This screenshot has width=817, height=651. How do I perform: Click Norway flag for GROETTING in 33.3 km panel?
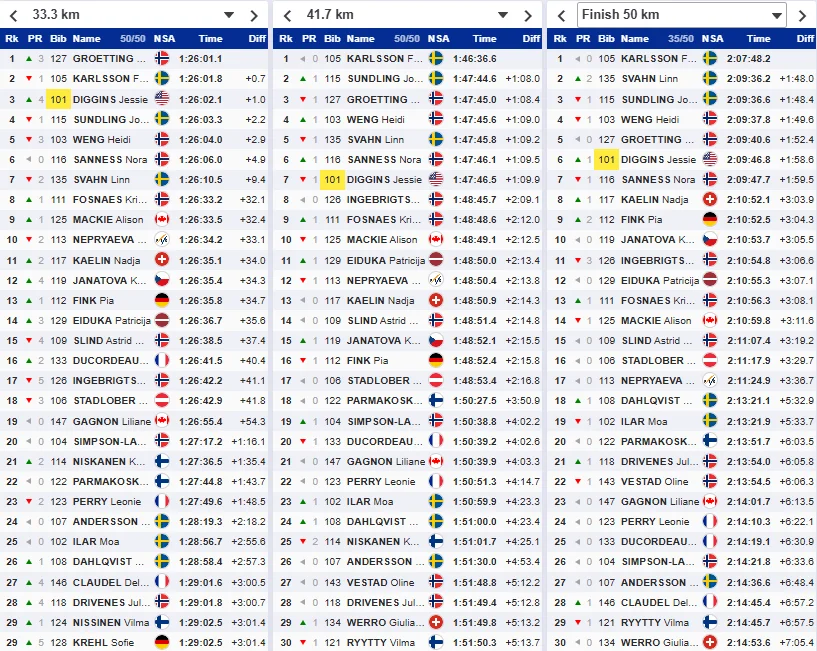(x=162, y=58)
